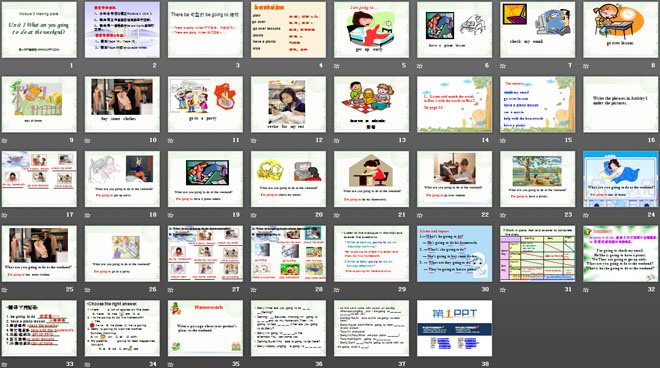This screenshot has width=660, height=368.
Task: Select slide 2 with the purple background
Action: (122, 29)
